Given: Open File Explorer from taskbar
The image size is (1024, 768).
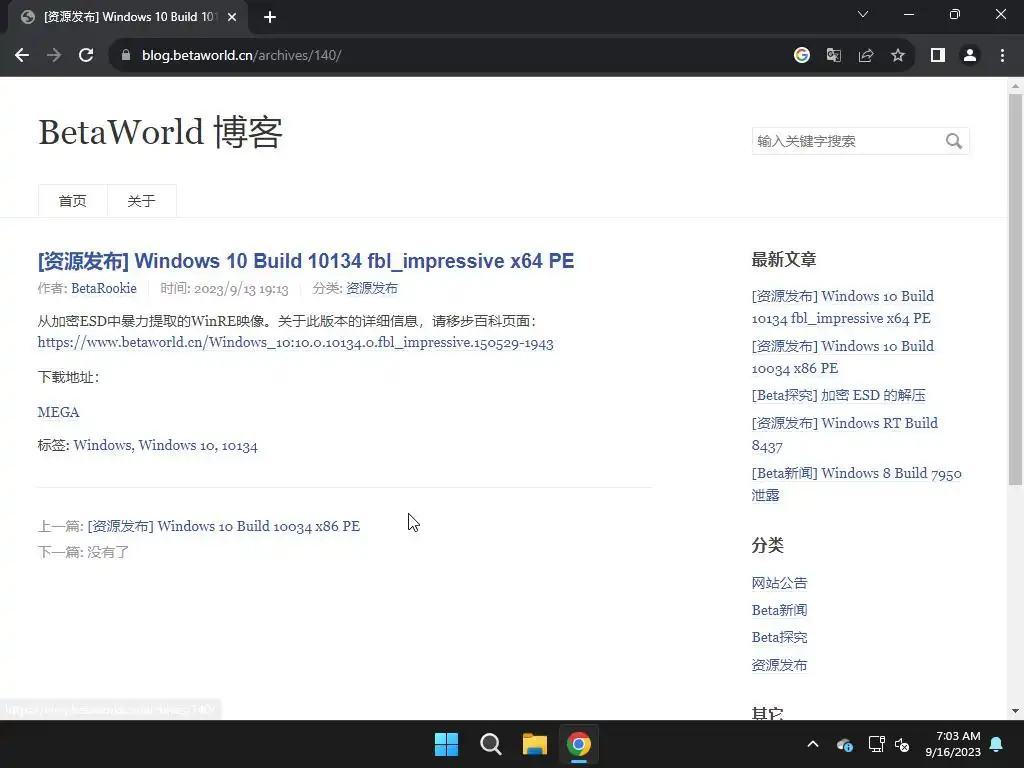Looking at the screenshot, I should (534, 744).
